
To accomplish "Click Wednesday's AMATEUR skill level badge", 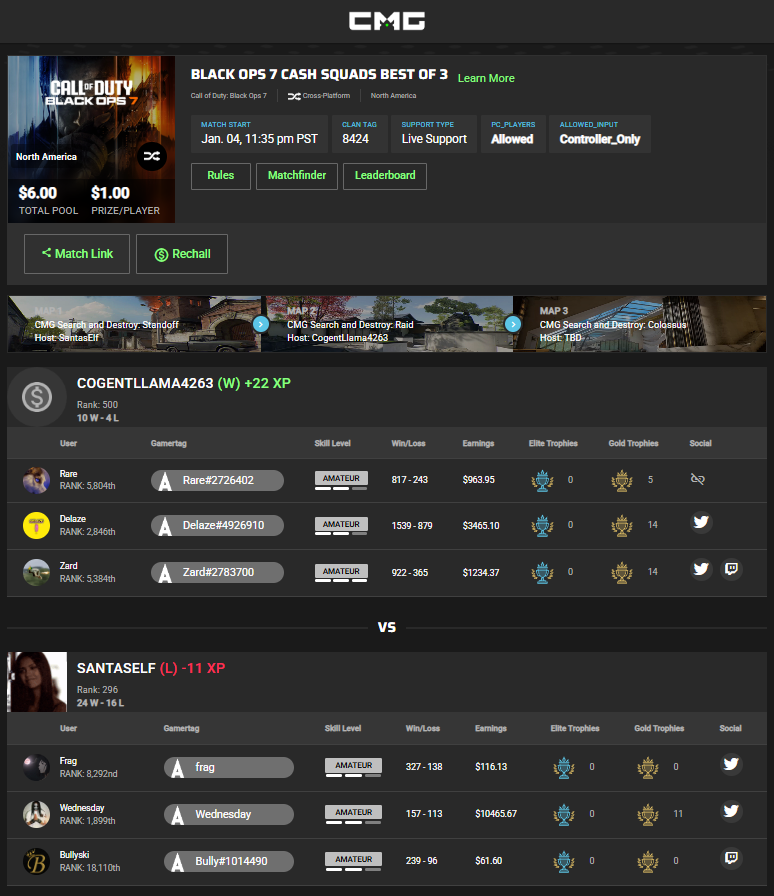I will coord(353,814).
